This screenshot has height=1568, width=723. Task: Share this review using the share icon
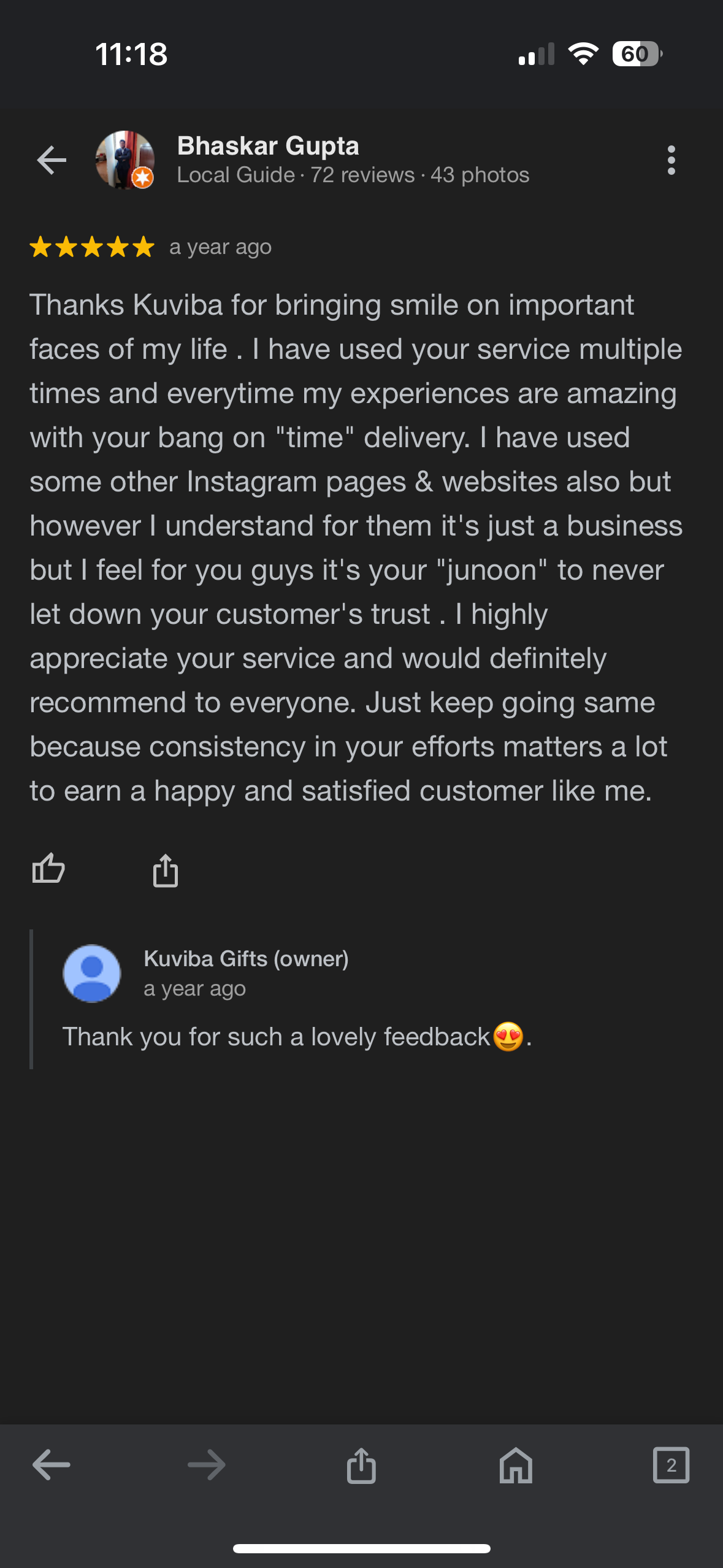click(166, 870)
